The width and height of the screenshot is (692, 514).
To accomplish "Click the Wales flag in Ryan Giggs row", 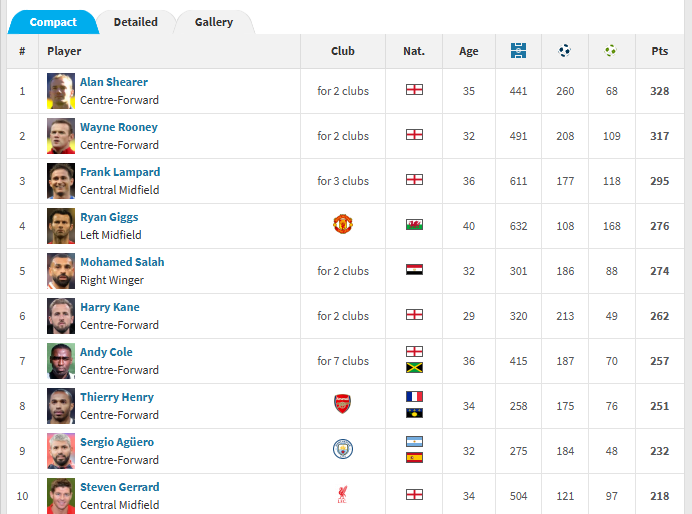I will (414, 225).
